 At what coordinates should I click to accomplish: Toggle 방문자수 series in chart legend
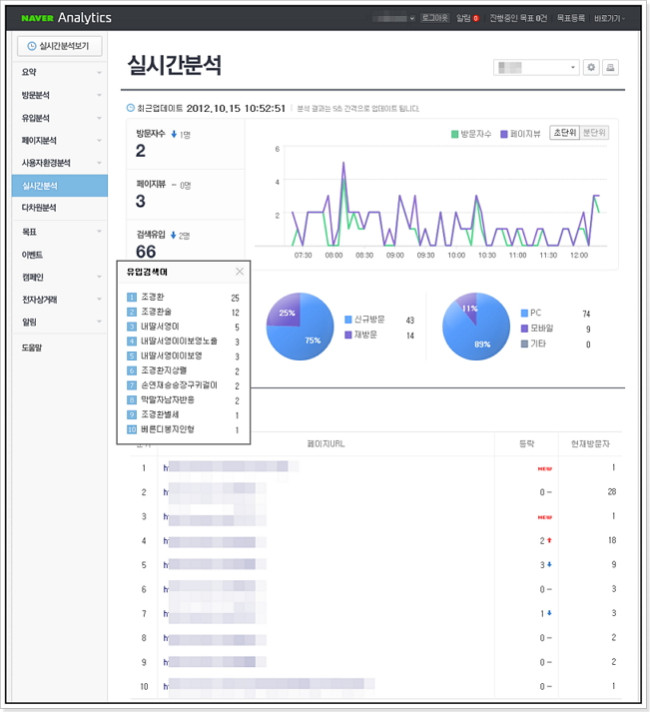click(x=471, y=134)
